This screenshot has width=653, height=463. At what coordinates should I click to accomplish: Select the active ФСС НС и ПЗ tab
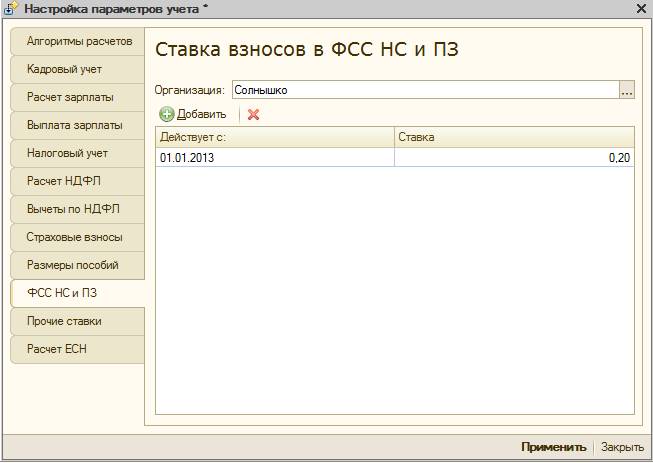click(77, 293)
